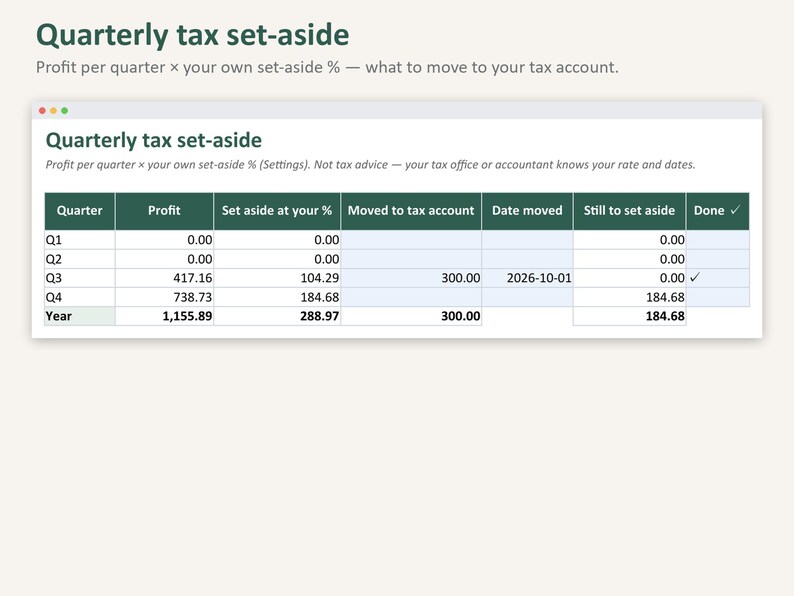
Task: Click the page subtitle about set-aside %
Action: [x=327, y=67]
